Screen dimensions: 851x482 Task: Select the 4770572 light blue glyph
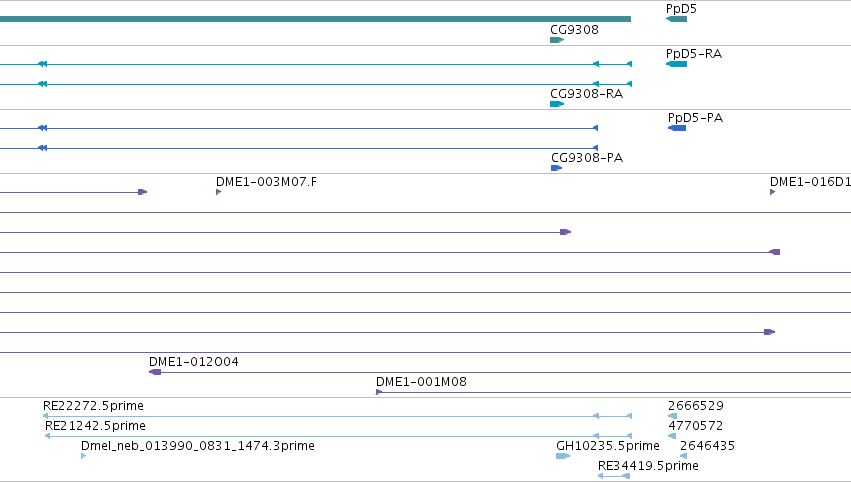[672, 436]
